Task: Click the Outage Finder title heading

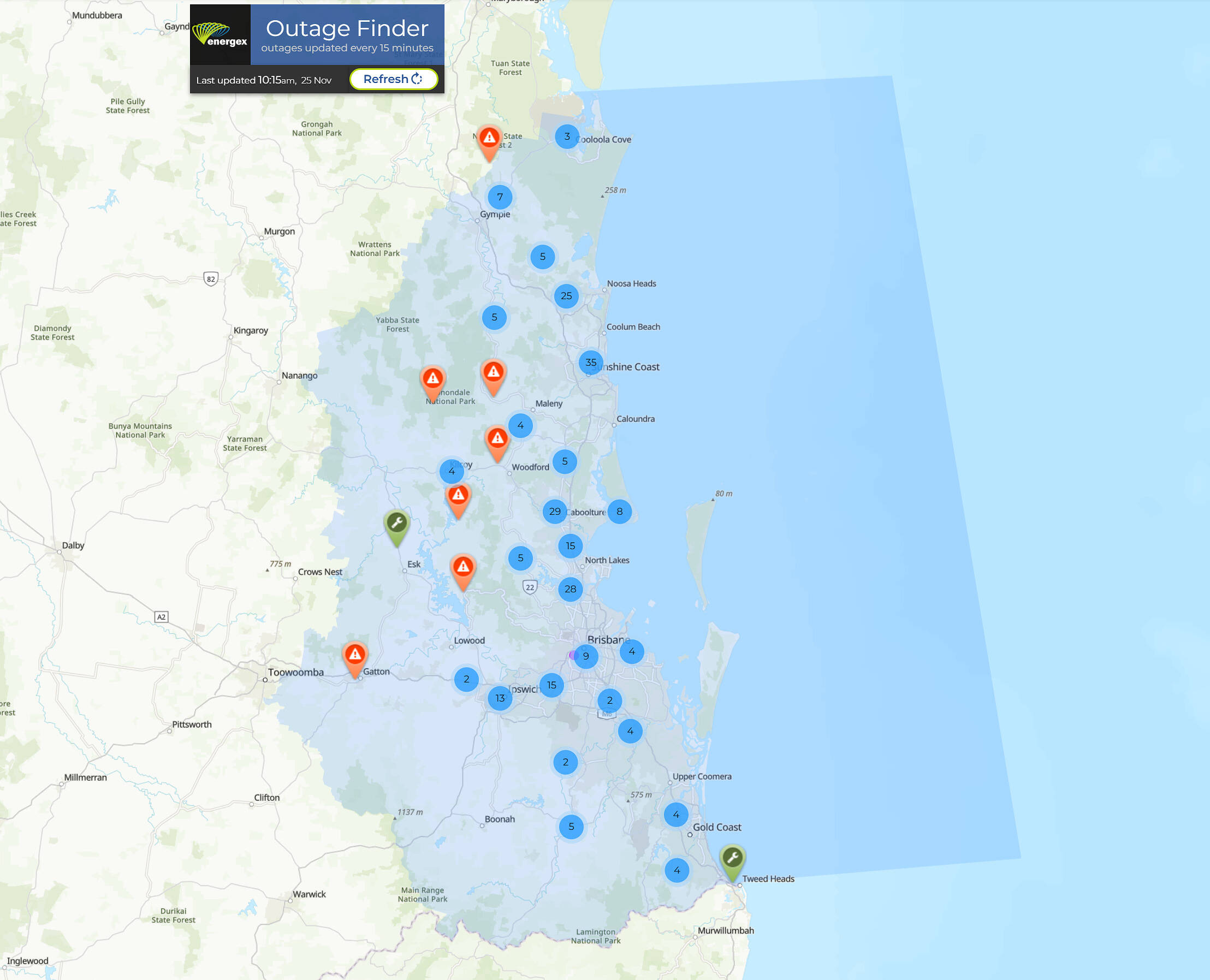Action: [x=347, y=28]
